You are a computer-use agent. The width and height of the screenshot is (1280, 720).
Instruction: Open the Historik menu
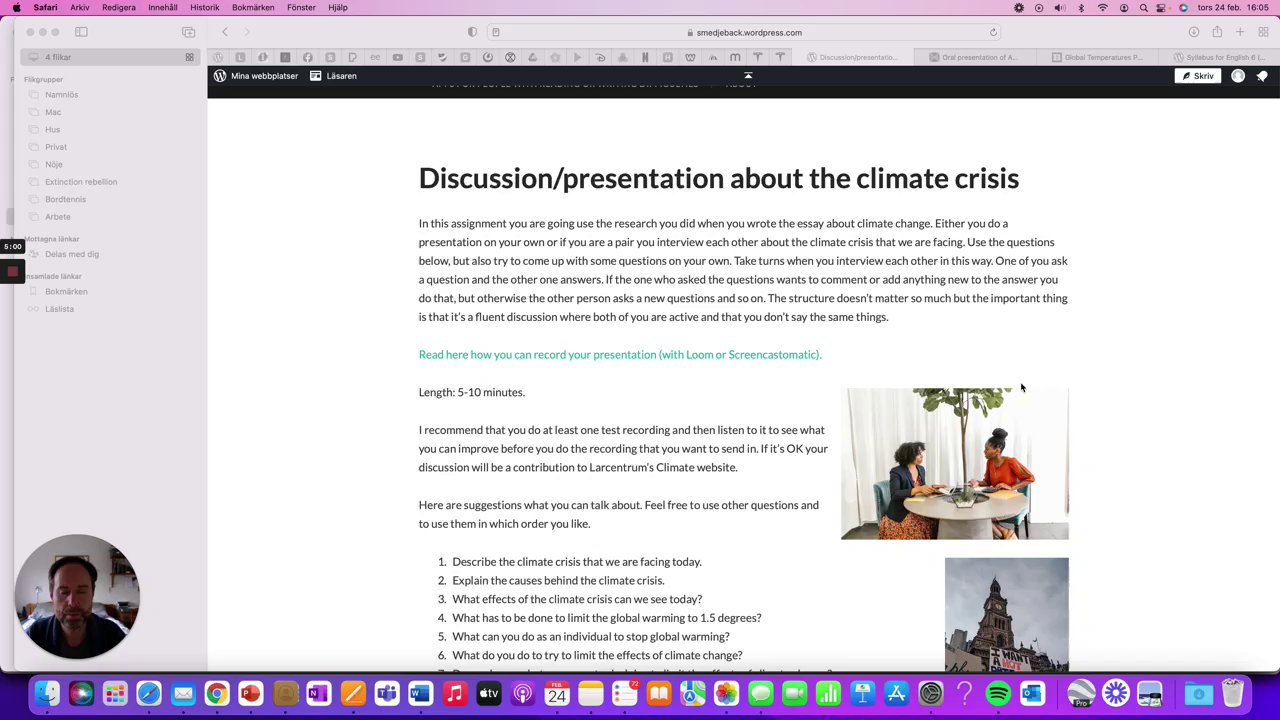(x=204, y=7)
